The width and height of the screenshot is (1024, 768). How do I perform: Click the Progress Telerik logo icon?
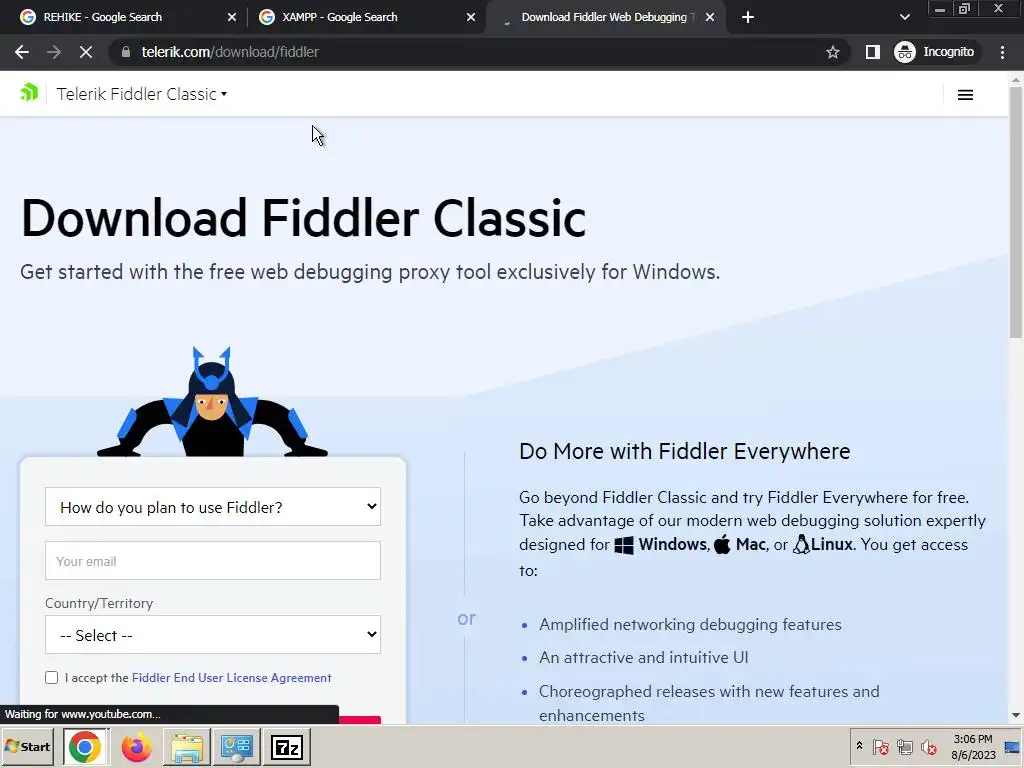click(x=29, y=93)
